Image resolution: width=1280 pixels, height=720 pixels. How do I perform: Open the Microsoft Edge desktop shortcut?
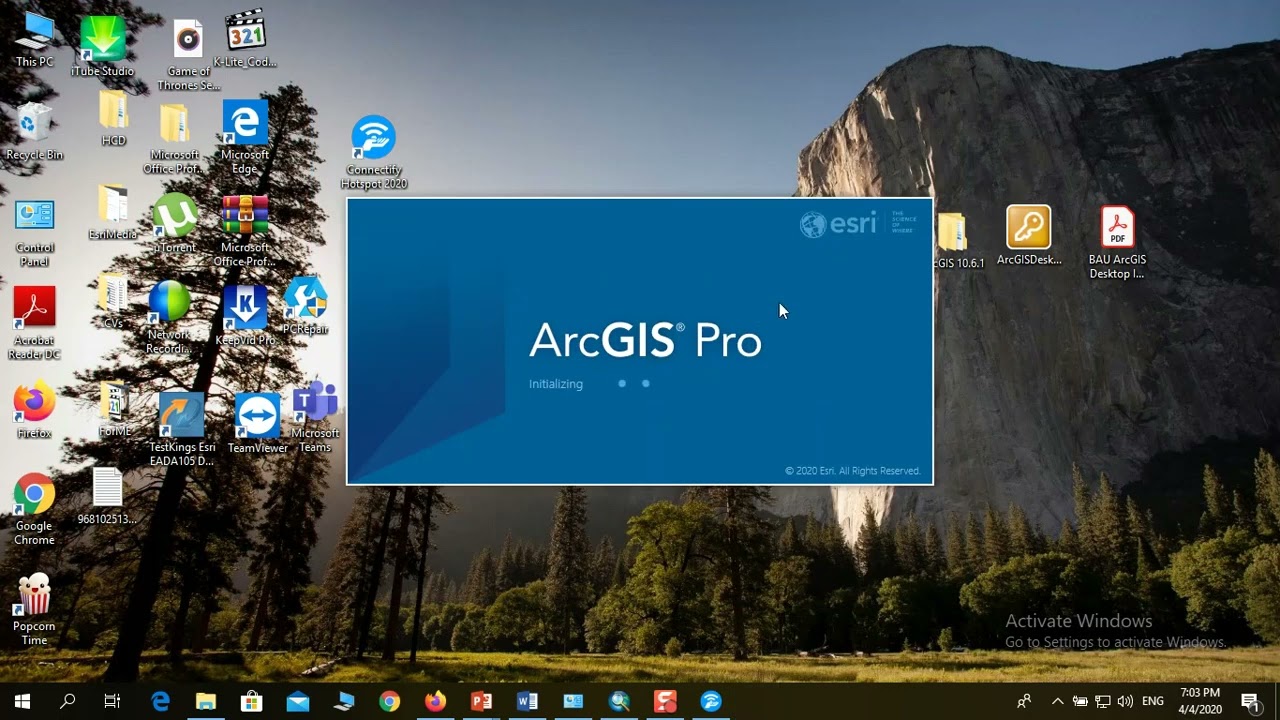(x=245, y=137)
